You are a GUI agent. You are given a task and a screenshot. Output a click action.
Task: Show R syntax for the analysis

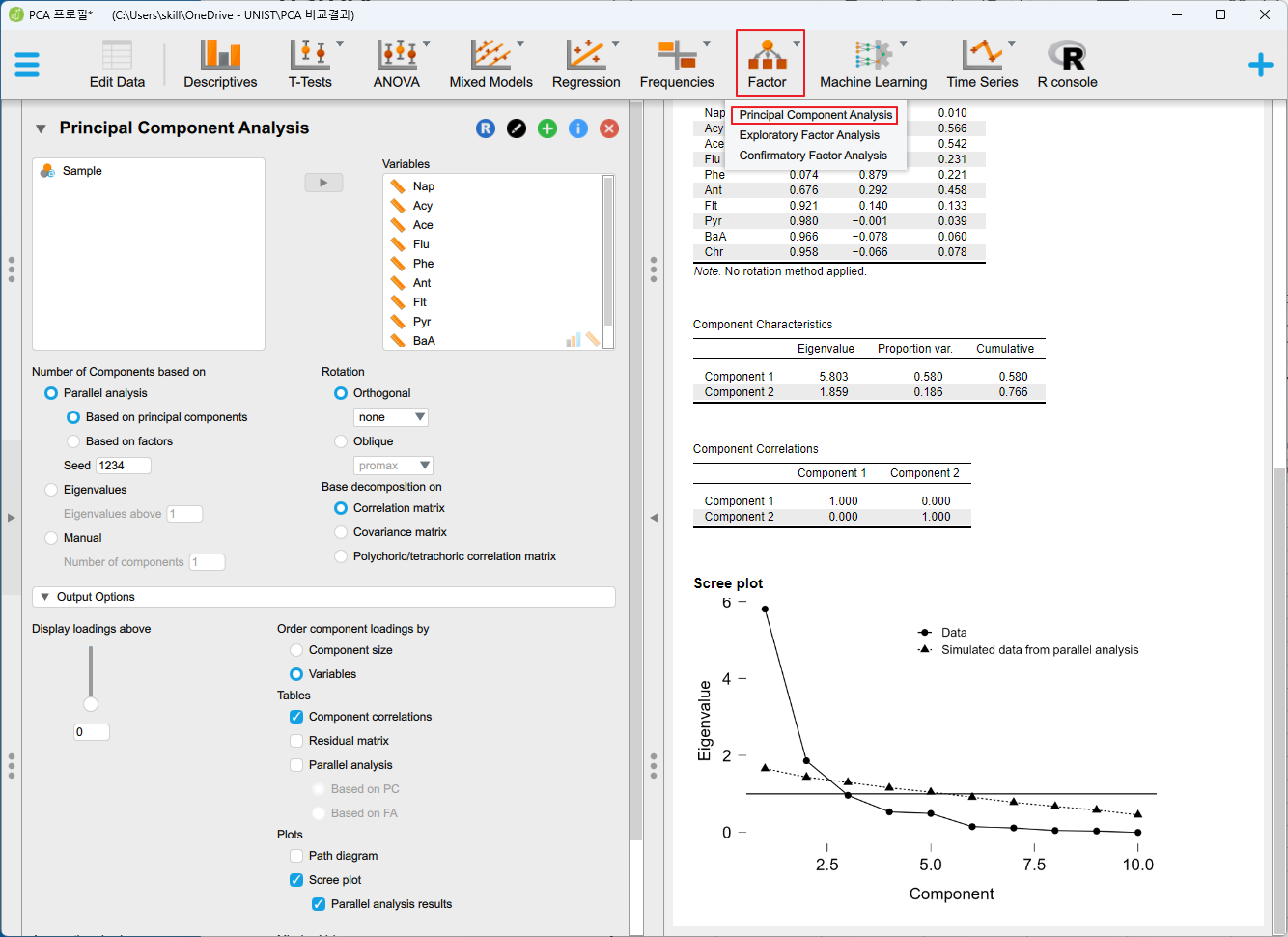486,128
